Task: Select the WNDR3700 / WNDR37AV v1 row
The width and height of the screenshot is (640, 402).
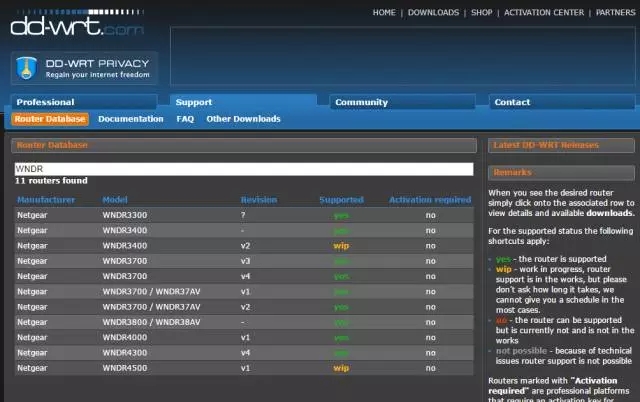Action: click(x=244, y=291)
